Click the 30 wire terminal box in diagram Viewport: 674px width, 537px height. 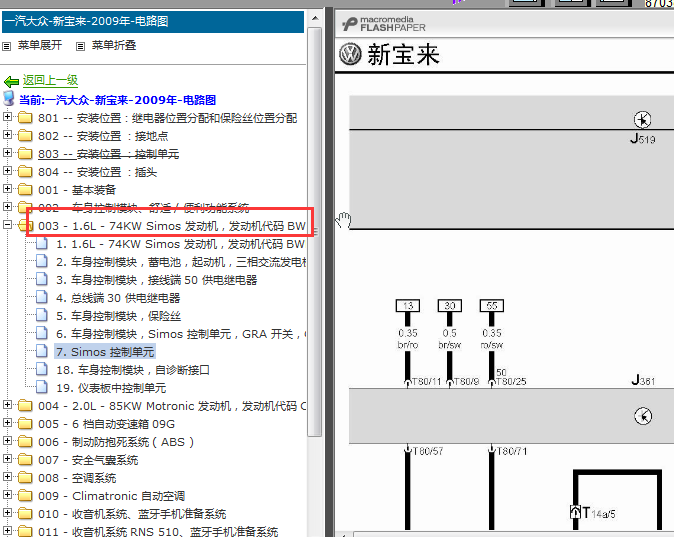[x=450, y=306]
